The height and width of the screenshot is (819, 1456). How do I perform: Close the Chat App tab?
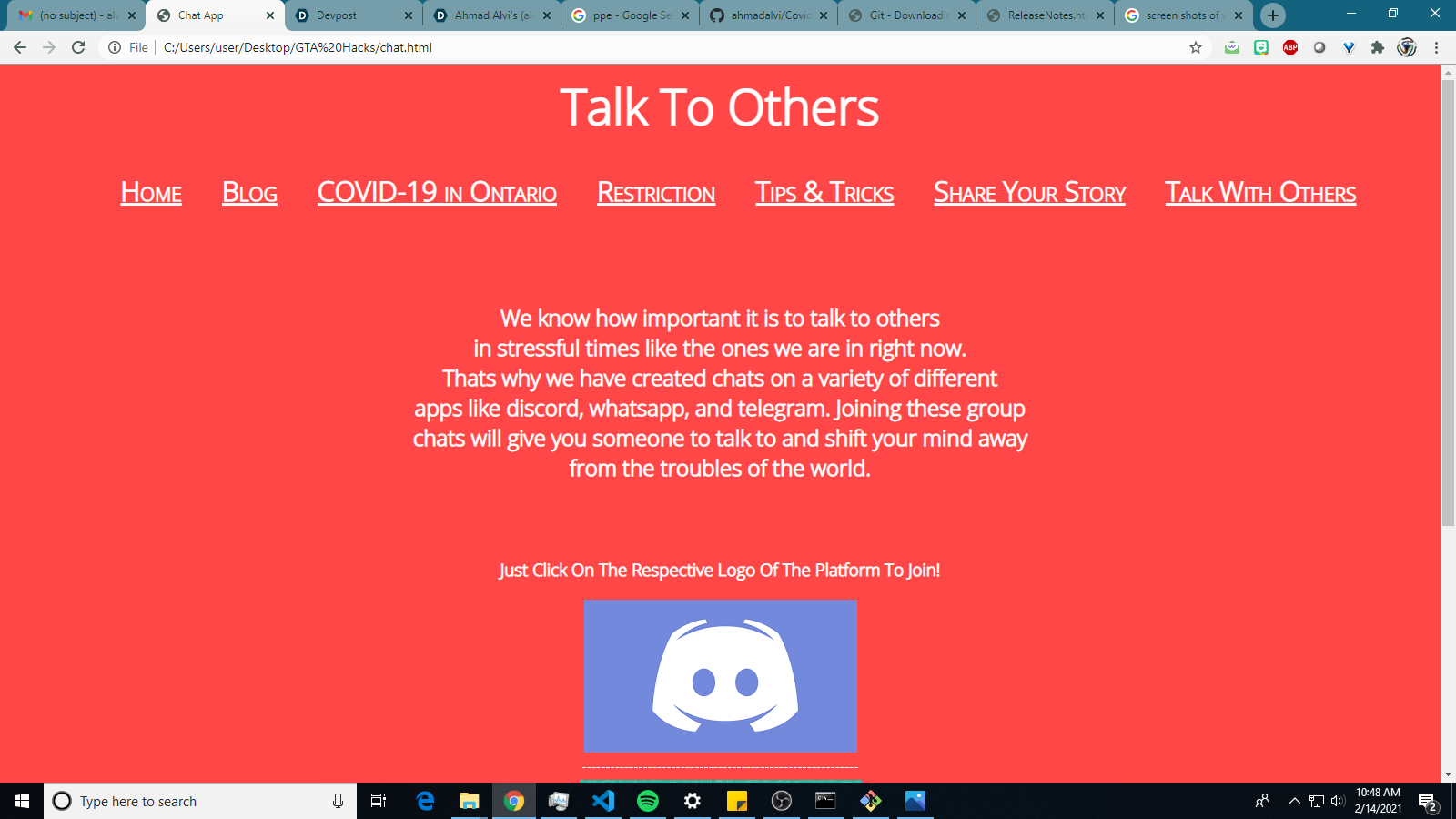(x=270, y=15)
